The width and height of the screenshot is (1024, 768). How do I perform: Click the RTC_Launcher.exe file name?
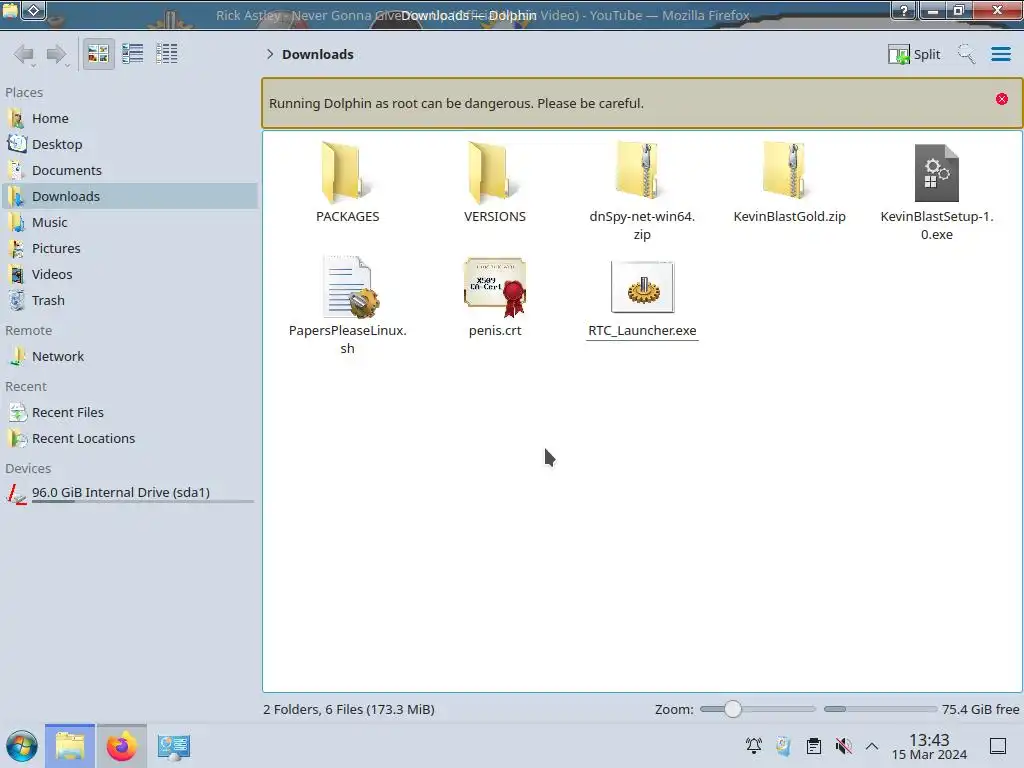[642, 330]
